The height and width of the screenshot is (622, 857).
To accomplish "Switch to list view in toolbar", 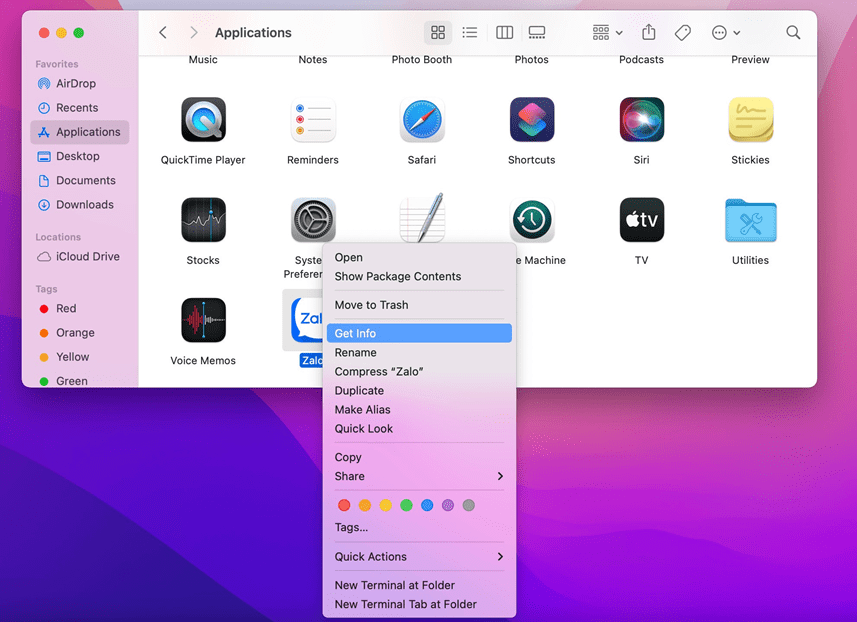I will pyautogui.click(x=470, y=33).
